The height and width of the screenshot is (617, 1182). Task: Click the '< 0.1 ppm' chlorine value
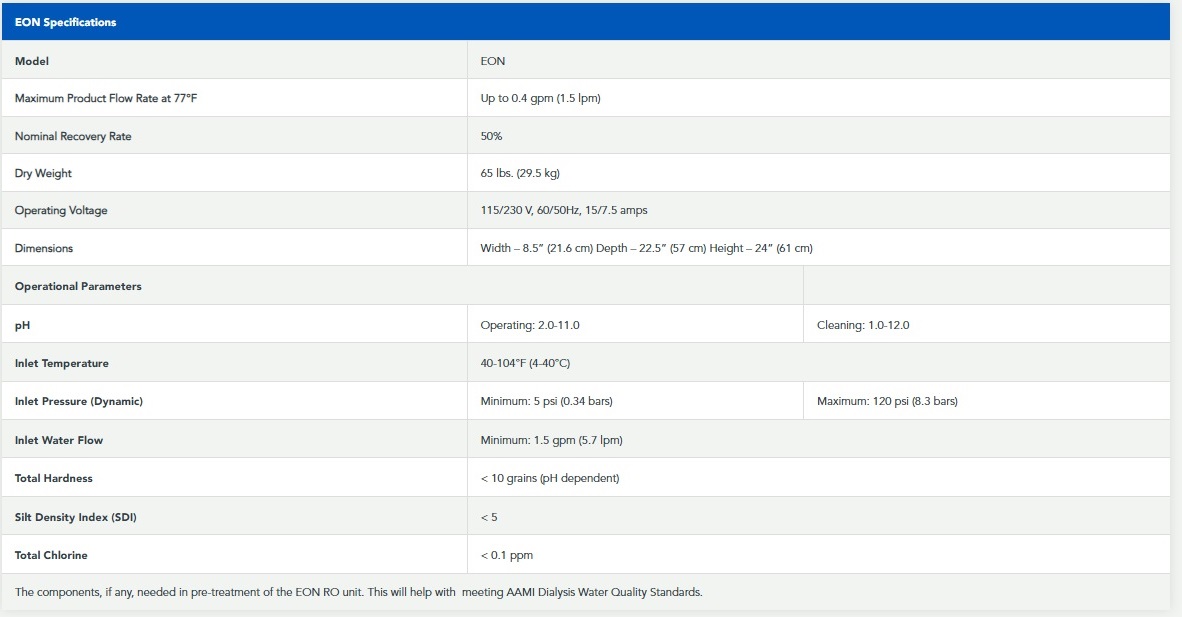click(507, 555)
